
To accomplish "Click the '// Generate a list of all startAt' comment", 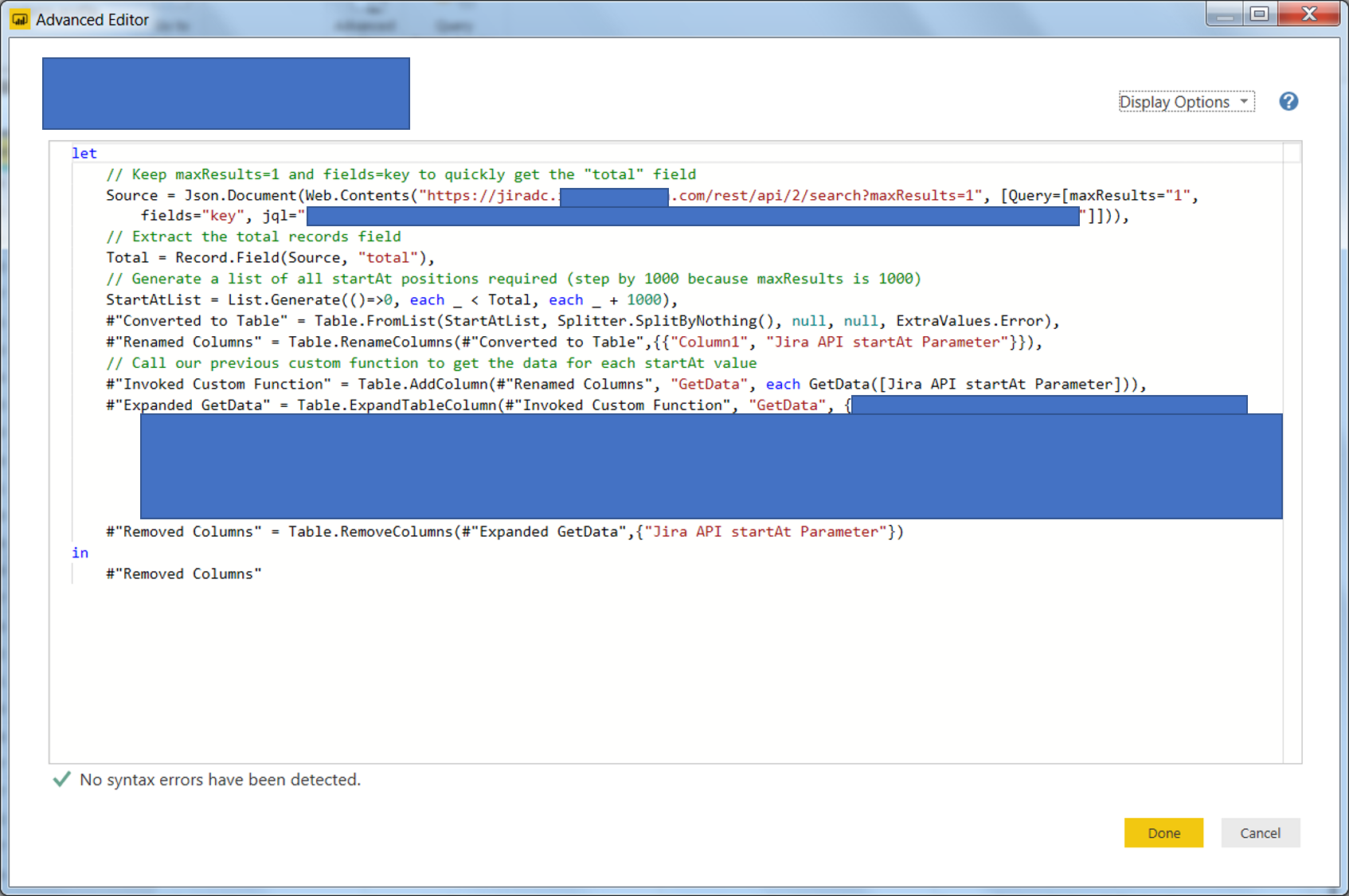I will point(514,279).
